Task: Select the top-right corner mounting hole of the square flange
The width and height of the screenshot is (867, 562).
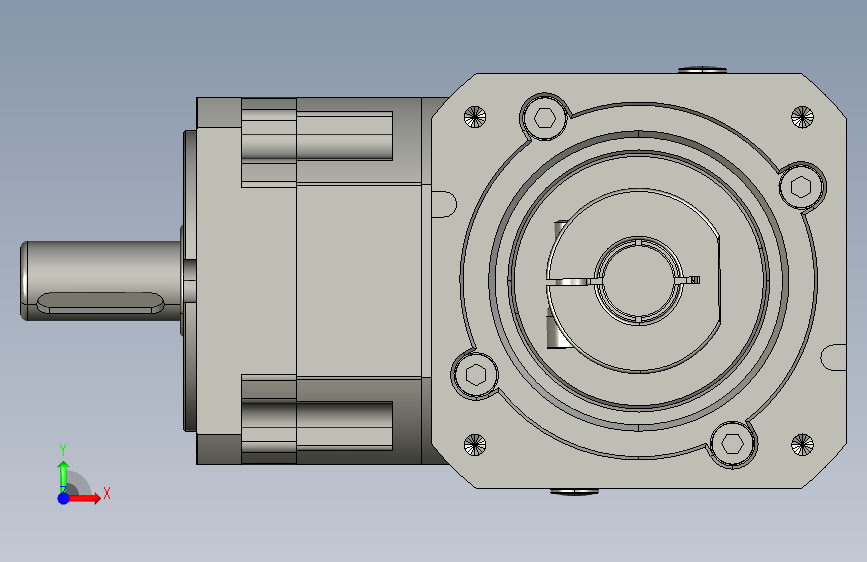Action: (x=802, y=117)
